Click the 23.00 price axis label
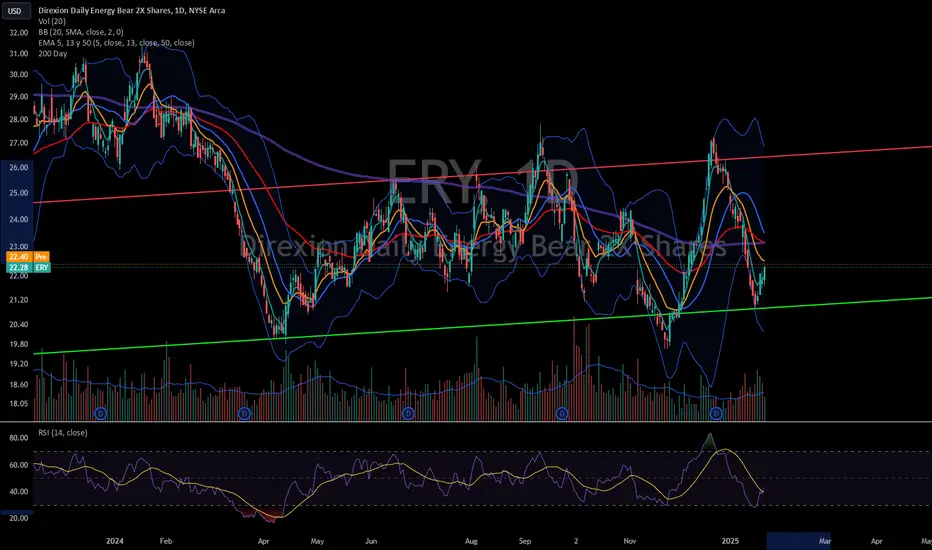932x550 pixels. (19, 246)
